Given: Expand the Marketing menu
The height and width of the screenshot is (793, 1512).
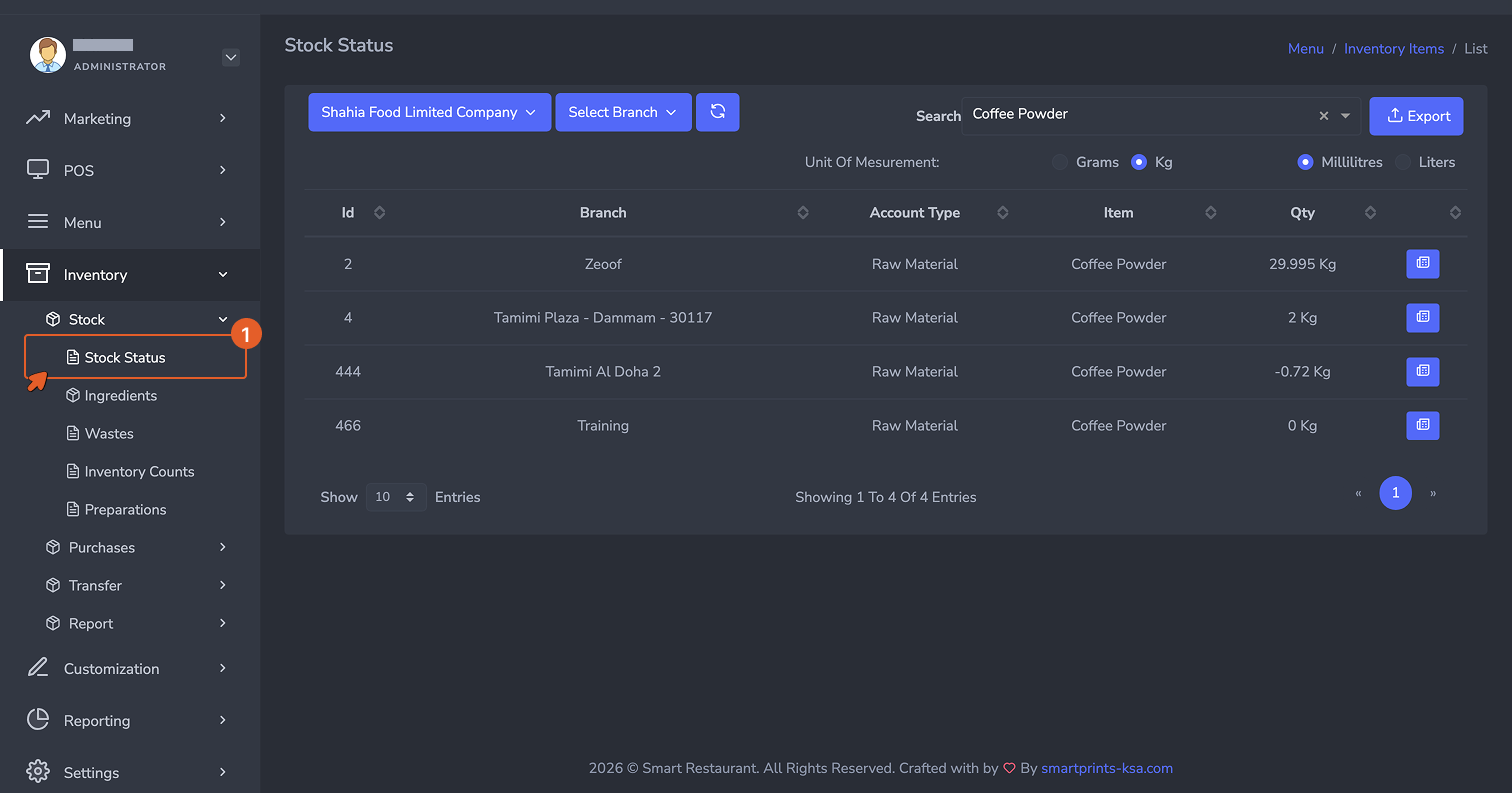Looking at the screenshot, I should tap(130, 118).
